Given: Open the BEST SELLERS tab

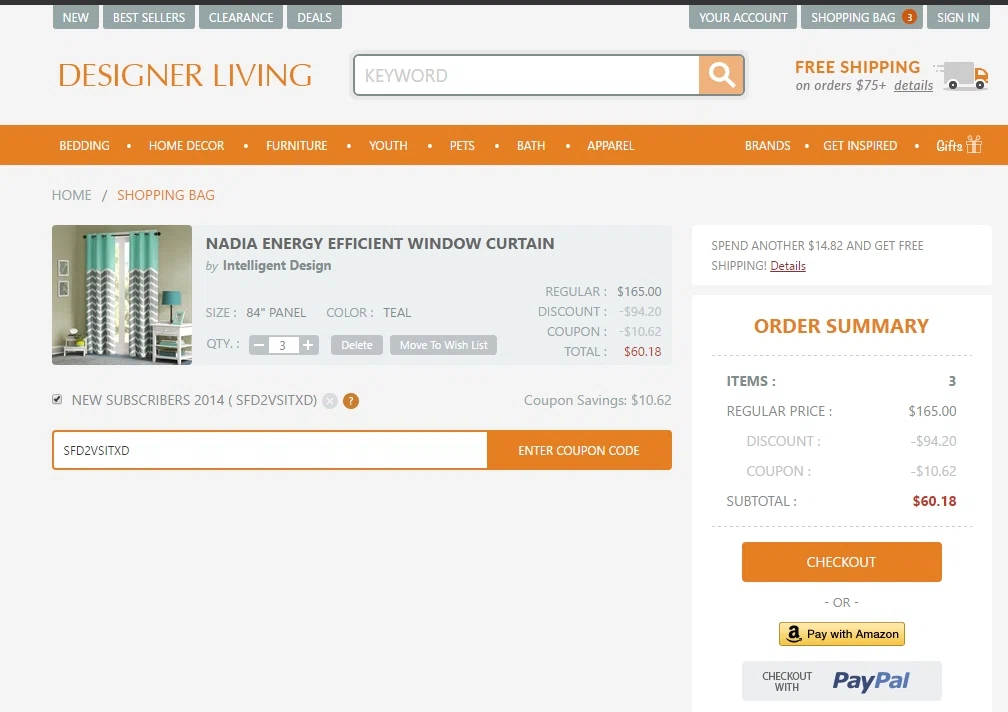Looking at the screenshot, I should click(148, 17).
